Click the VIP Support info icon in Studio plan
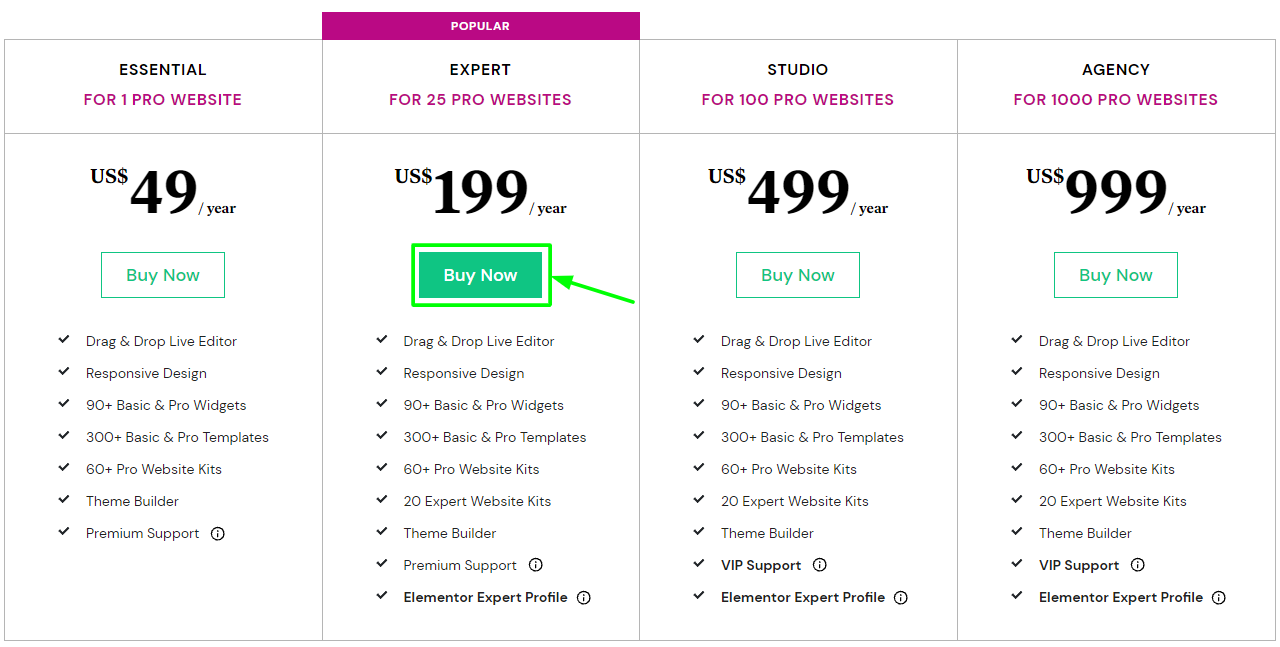The height and width of the screenshot is (647, 1280). tap(819, 565)
